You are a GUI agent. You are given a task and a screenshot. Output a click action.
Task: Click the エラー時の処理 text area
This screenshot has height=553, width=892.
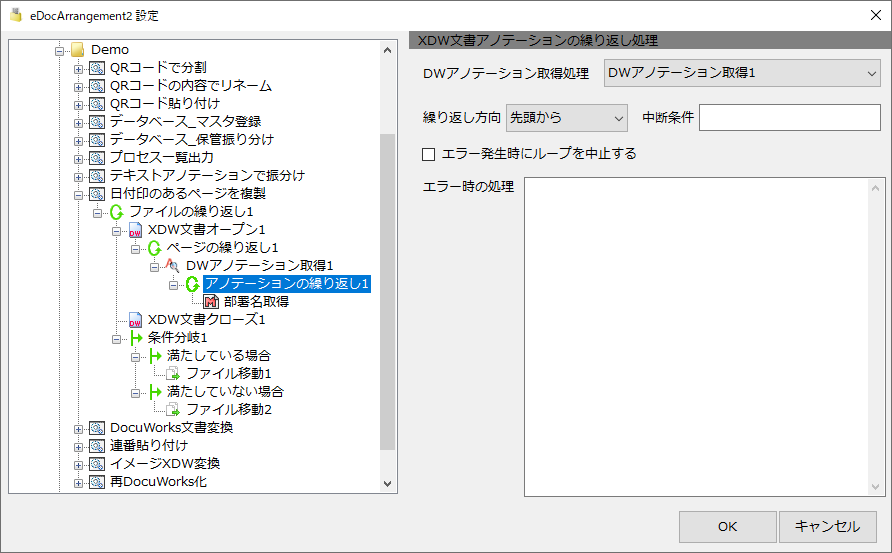704,337
